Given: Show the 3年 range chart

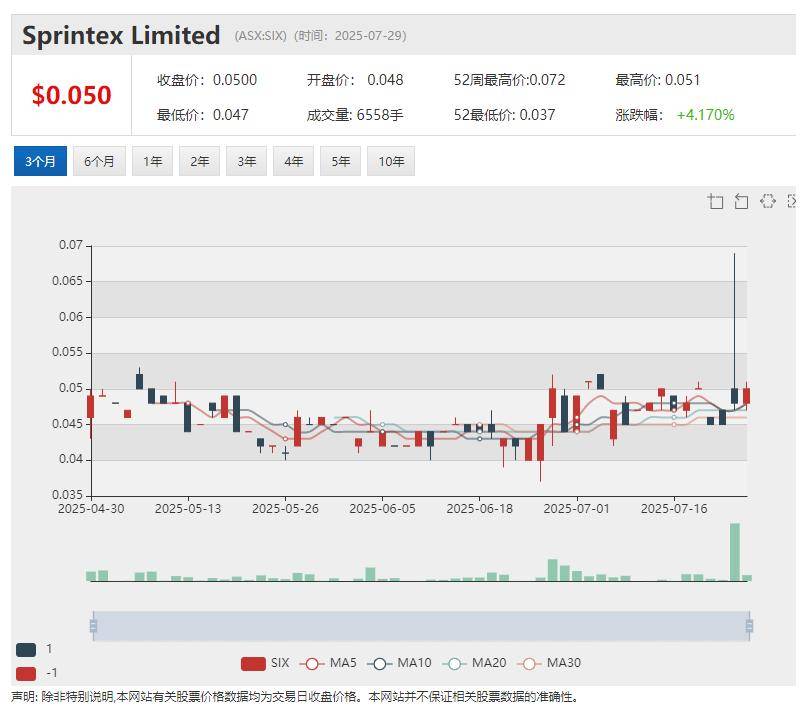Looking at the screenshot, I should 247,161.
